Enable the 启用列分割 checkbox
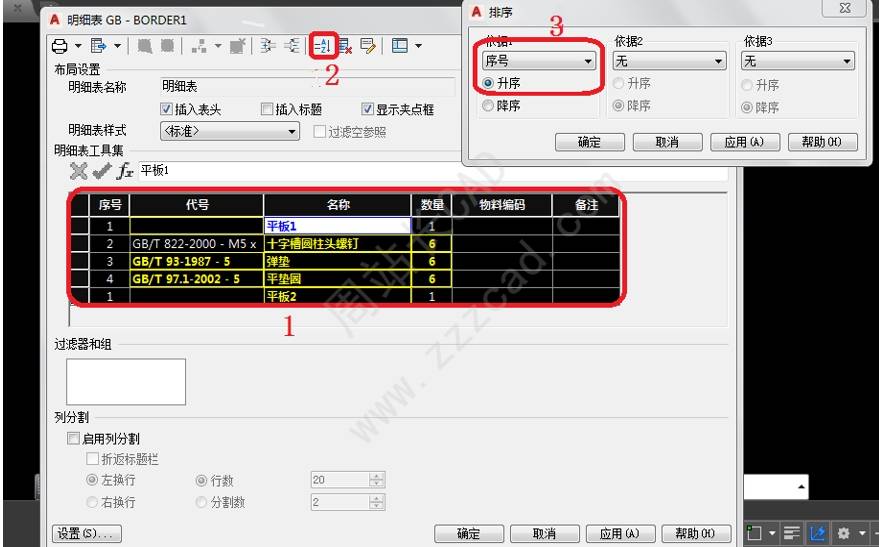Image resolution: width=879 pixels, height=547 pixels. click(73, 438)
